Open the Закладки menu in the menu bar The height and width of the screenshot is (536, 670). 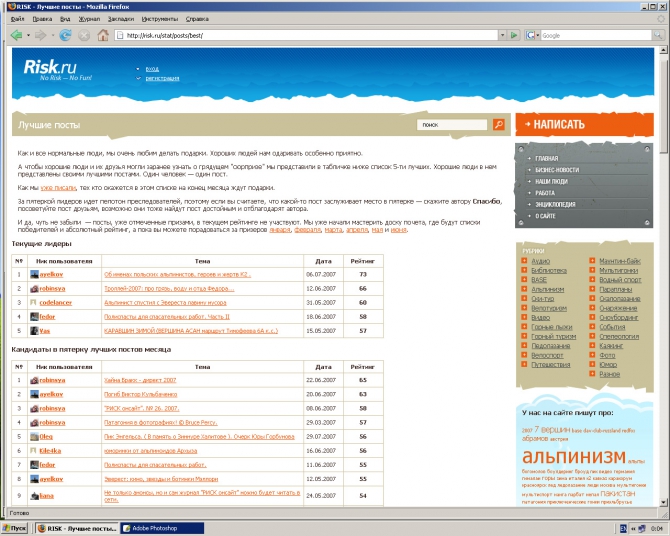coord(121,19)
